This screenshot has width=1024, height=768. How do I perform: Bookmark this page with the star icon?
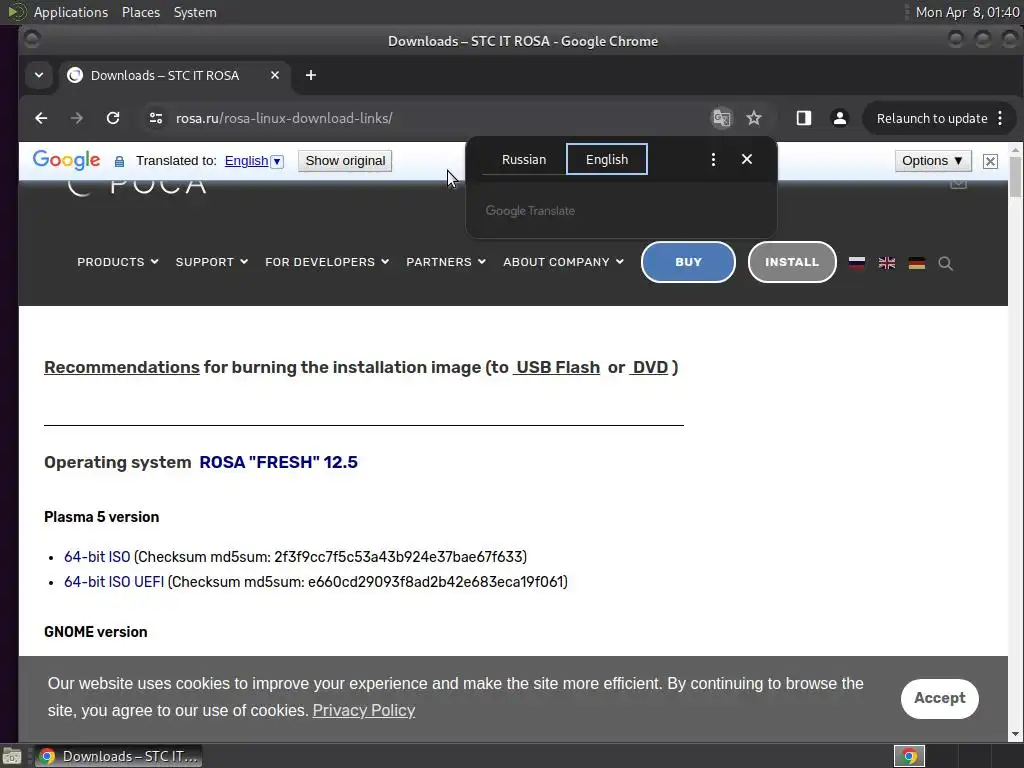click(x=754, y=118)
